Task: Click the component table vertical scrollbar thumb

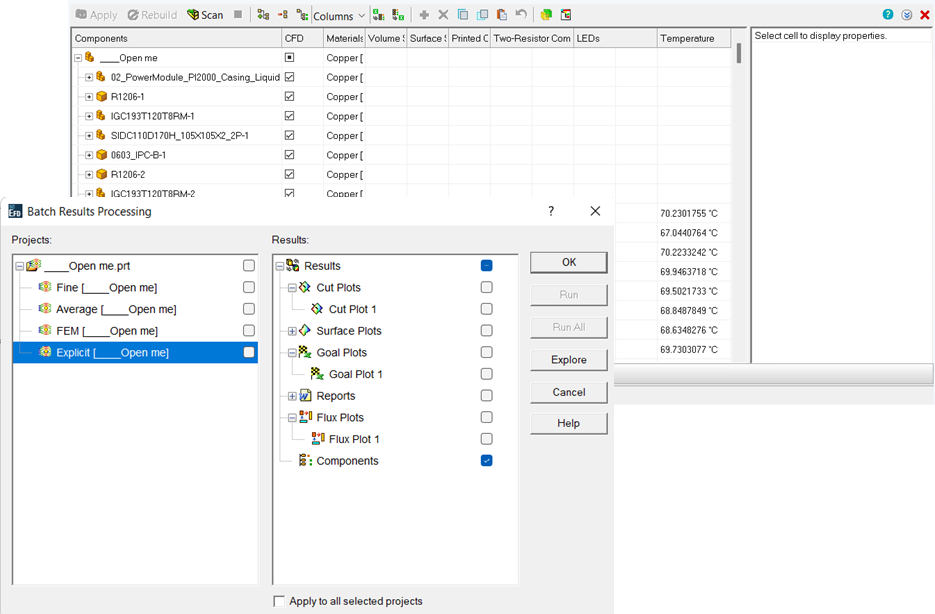Action: pyautogui.click(x=739, y=53)
